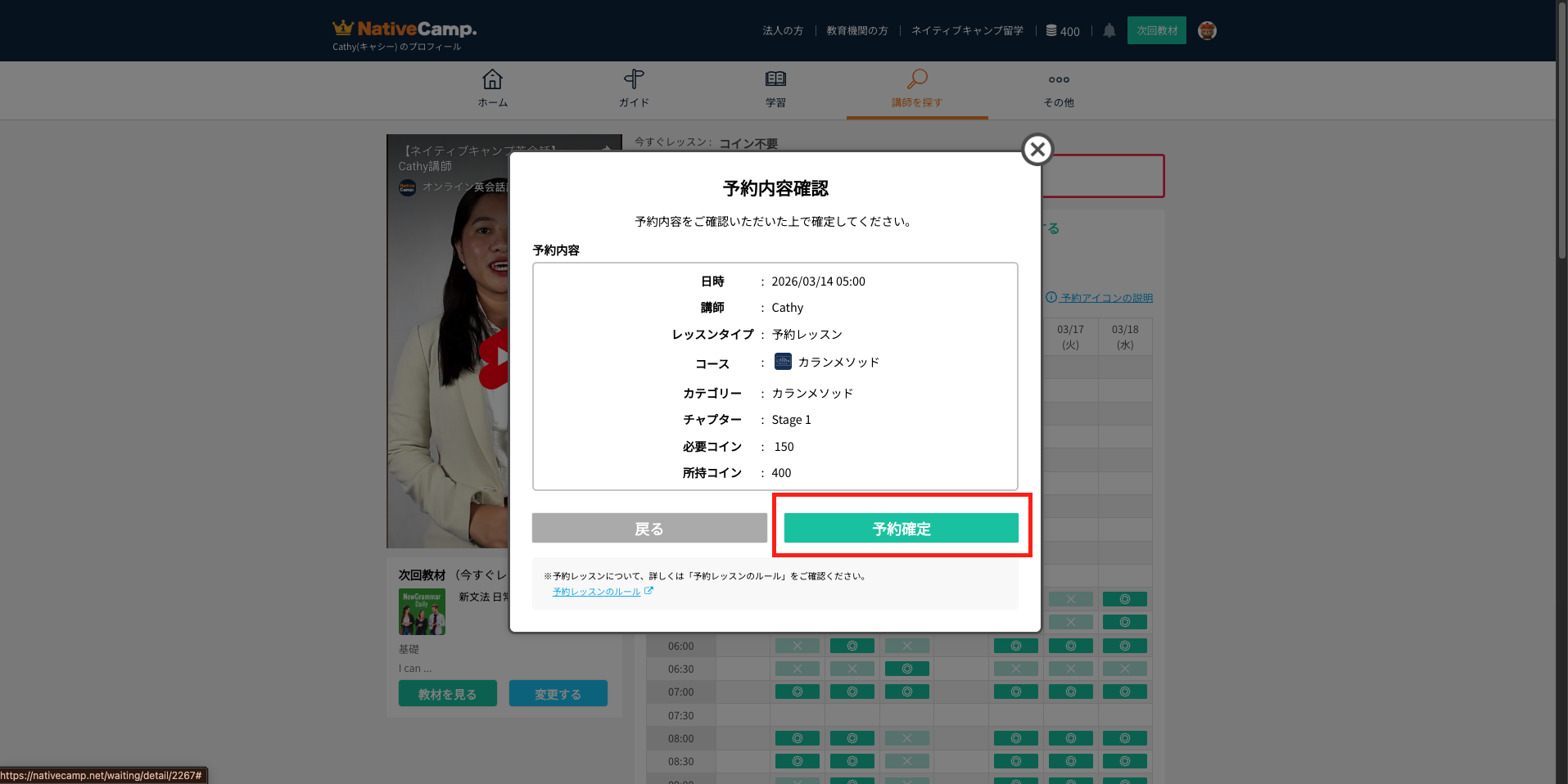Open 法人の方 corporate link

(783, 31)
